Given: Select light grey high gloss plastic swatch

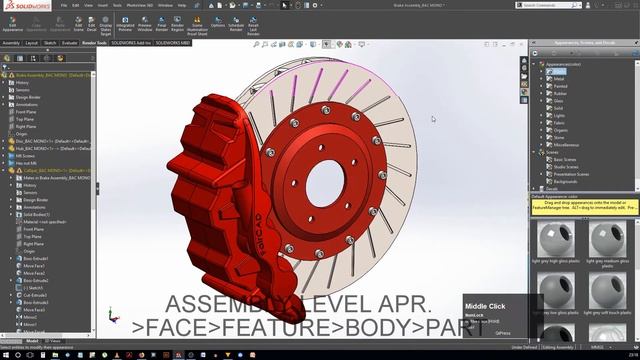Looking at the screenshot, I should [556, 239].
